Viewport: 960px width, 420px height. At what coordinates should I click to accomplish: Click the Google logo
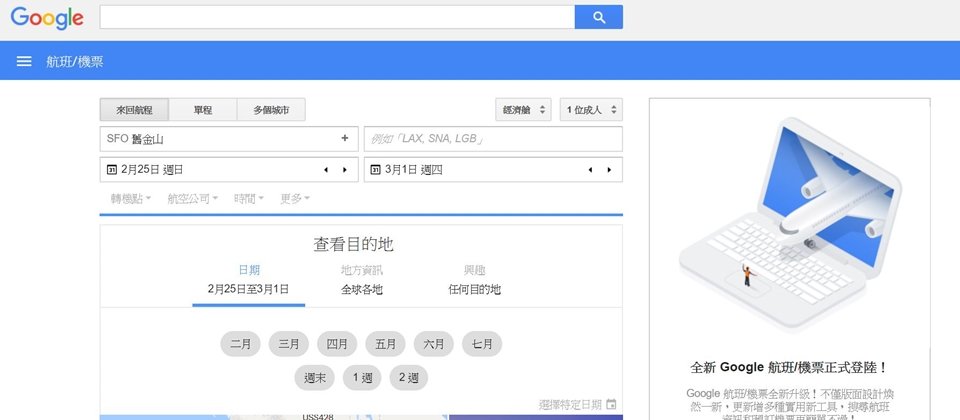(x=47, y=18)
